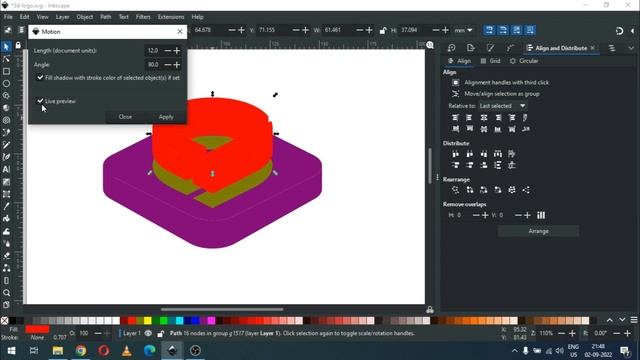Image resolution: width=640 pixels, height=360 pixels.
Task: Open the units mm dropdown
Action: (x=464, y=30)
